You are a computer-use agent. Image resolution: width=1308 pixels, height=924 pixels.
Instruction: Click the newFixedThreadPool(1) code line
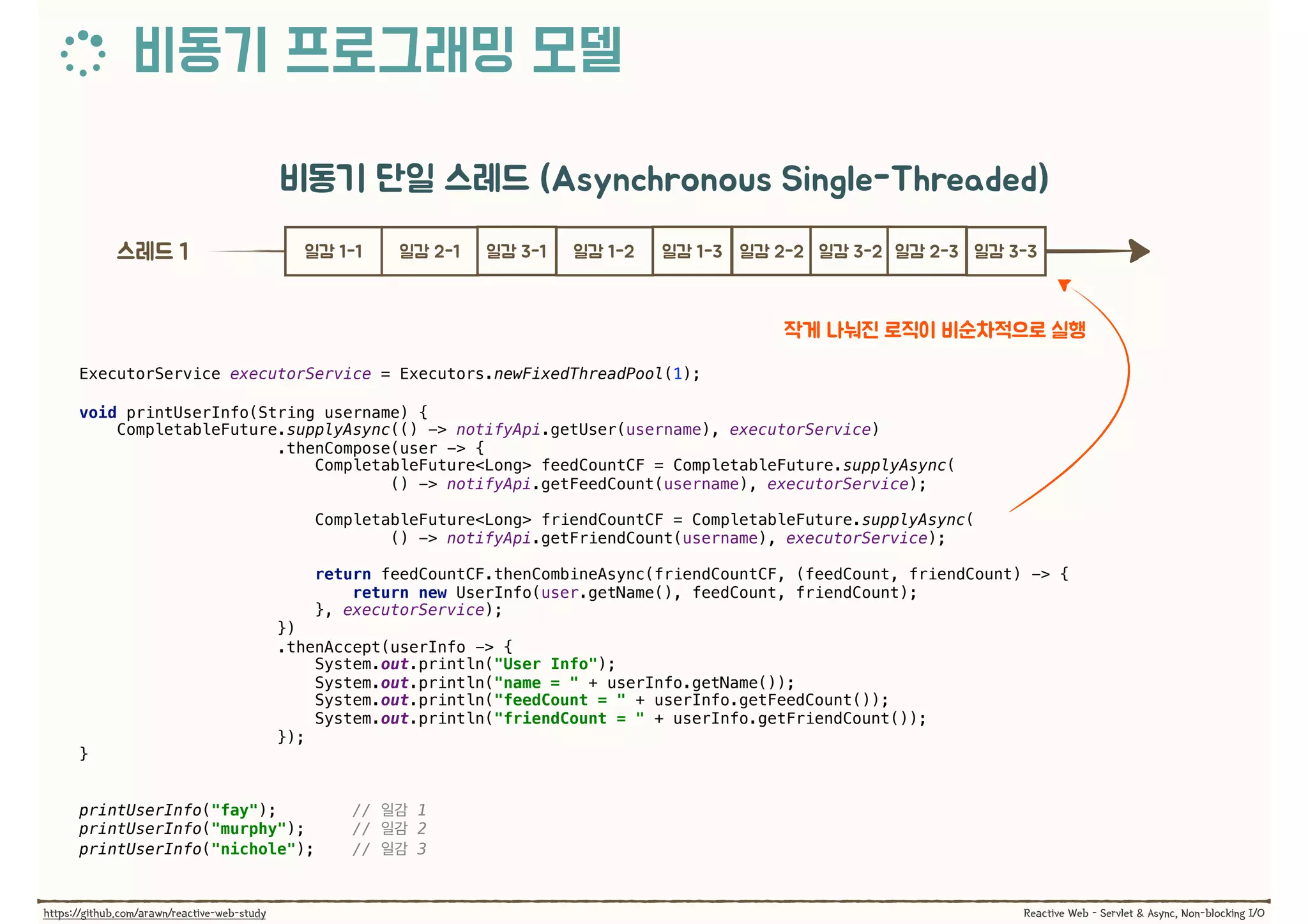tap(390, 374)
